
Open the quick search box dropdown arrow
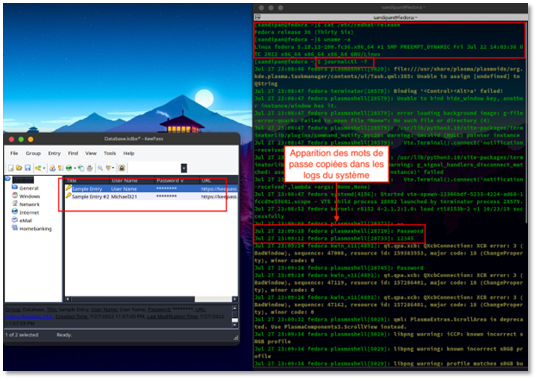(184, 168)
